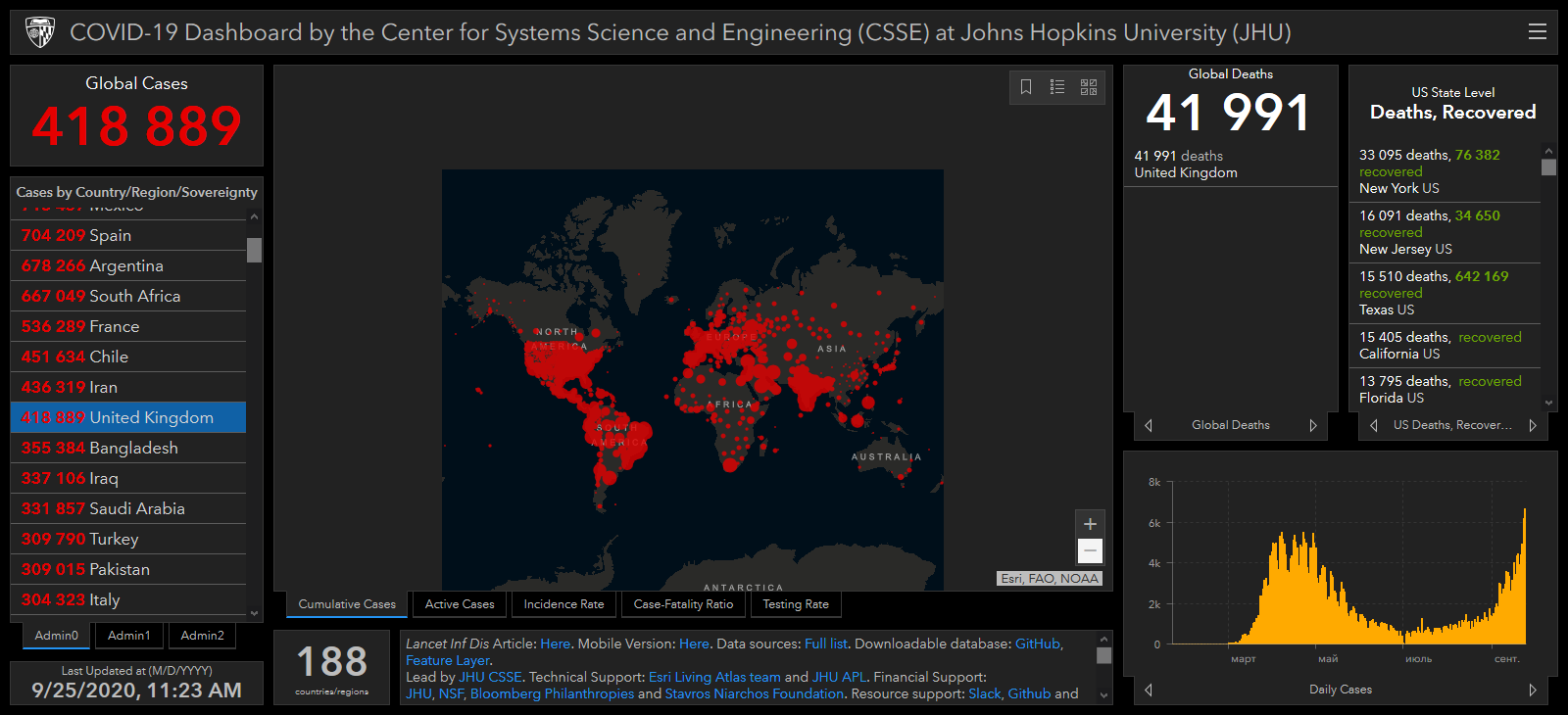Open Stavros Niarchos Foundation link
Viewport: 1568px width, 715px height.
[x=755, y=693]
